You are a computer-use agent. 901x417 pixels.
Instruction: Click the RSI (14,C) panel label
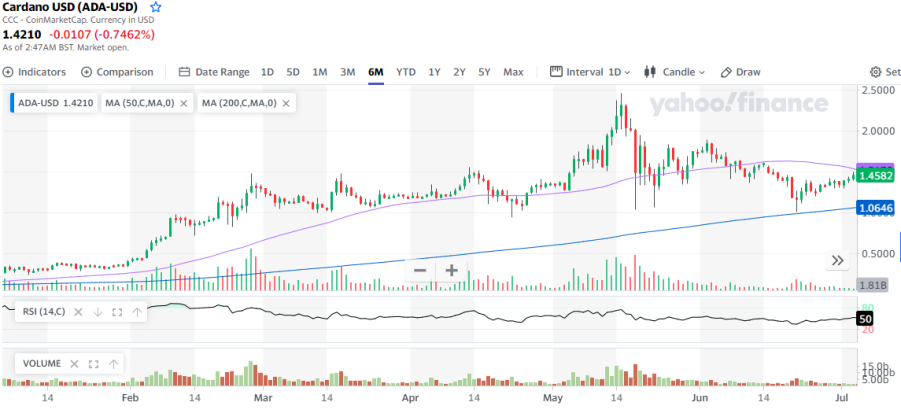tap(44, 312)
